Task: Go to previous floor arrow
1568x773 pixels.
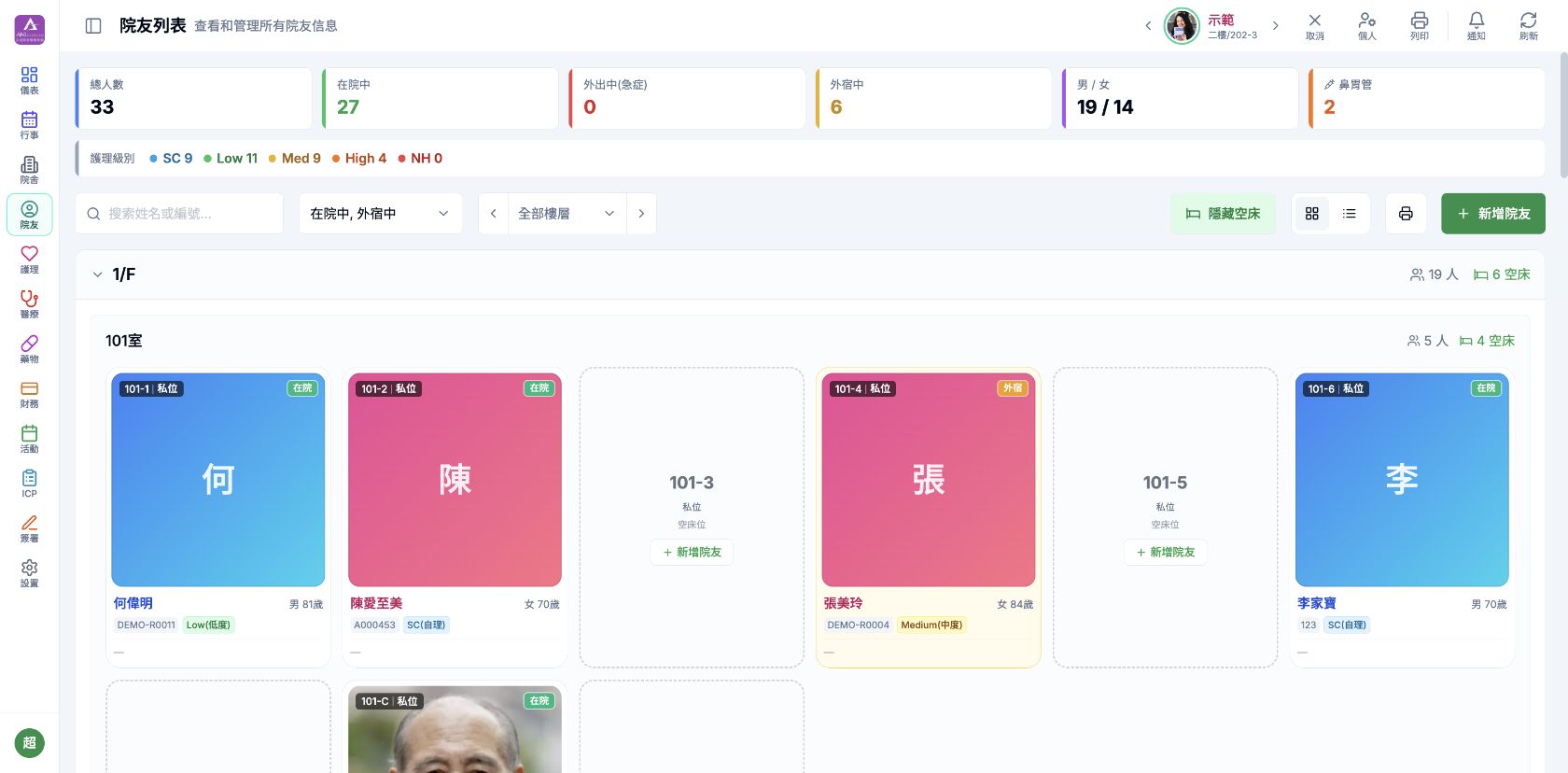Action: click(x=494, y=214)
